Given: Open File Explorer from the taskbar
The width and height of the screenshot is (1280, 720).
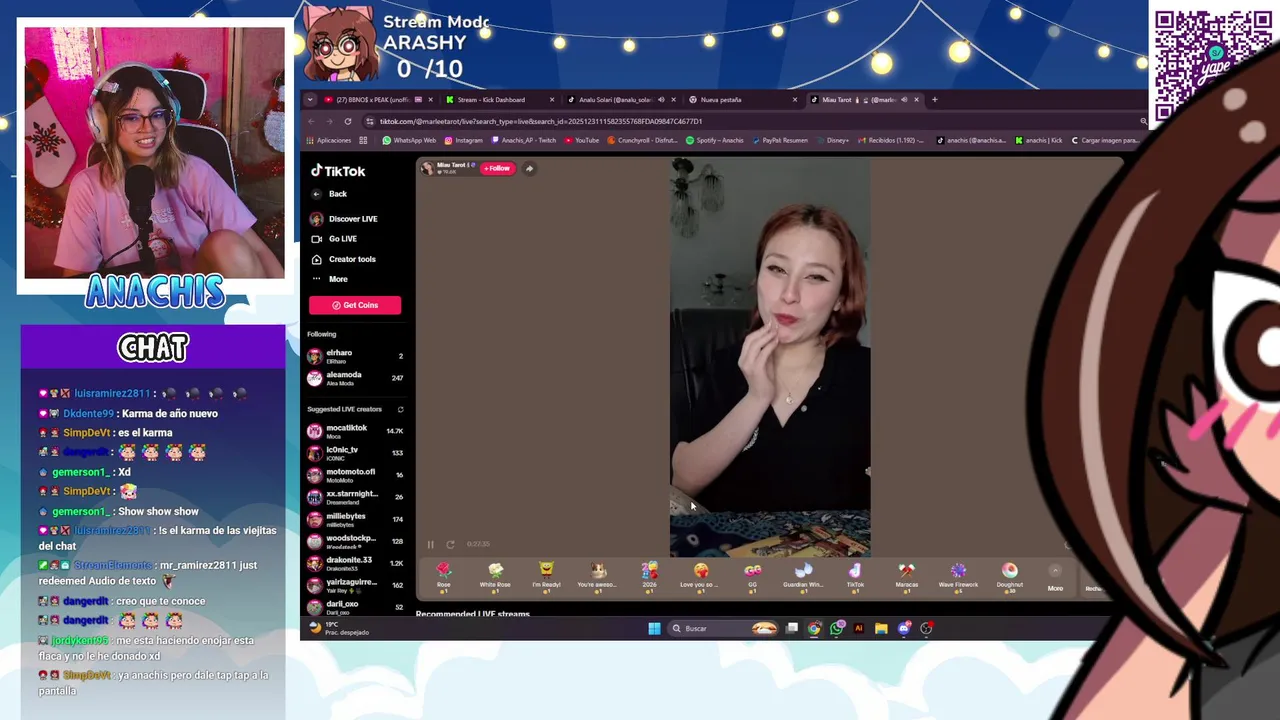Looking at the screenshot, I should coord(881,628).
